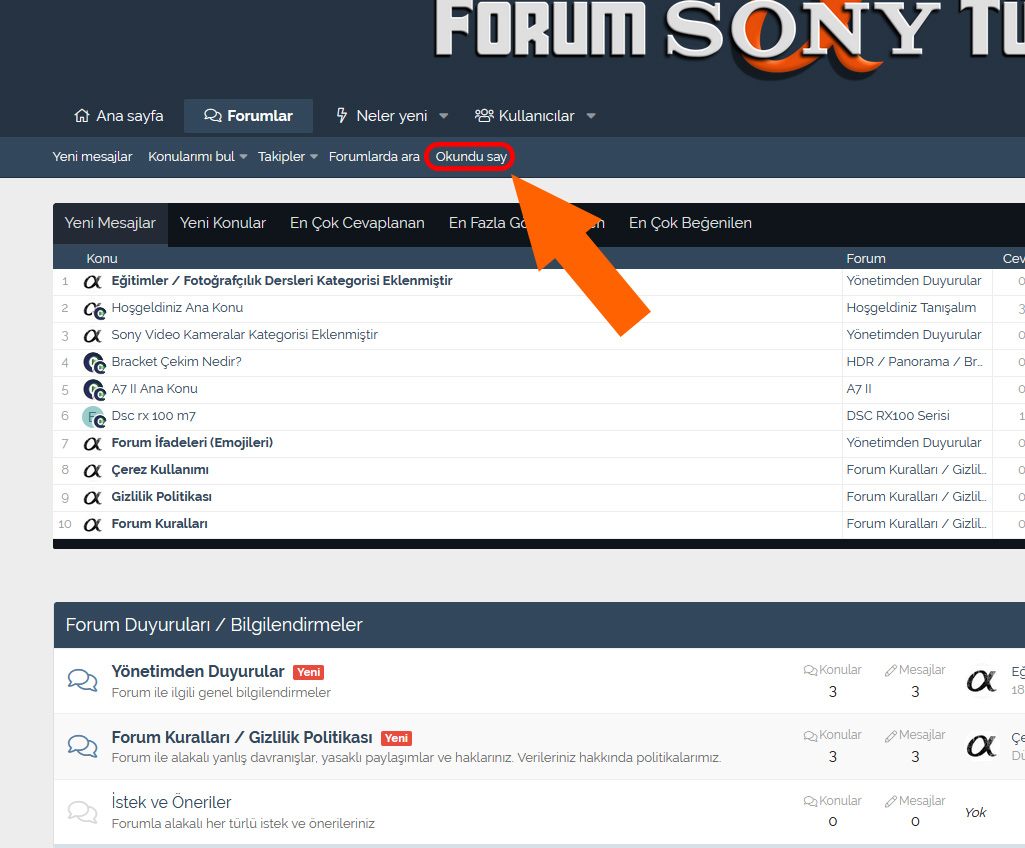Click the avatar beside Gizlilik Politikası topic
This screenshot has height=848, width=1025.
tap(93, 498)
